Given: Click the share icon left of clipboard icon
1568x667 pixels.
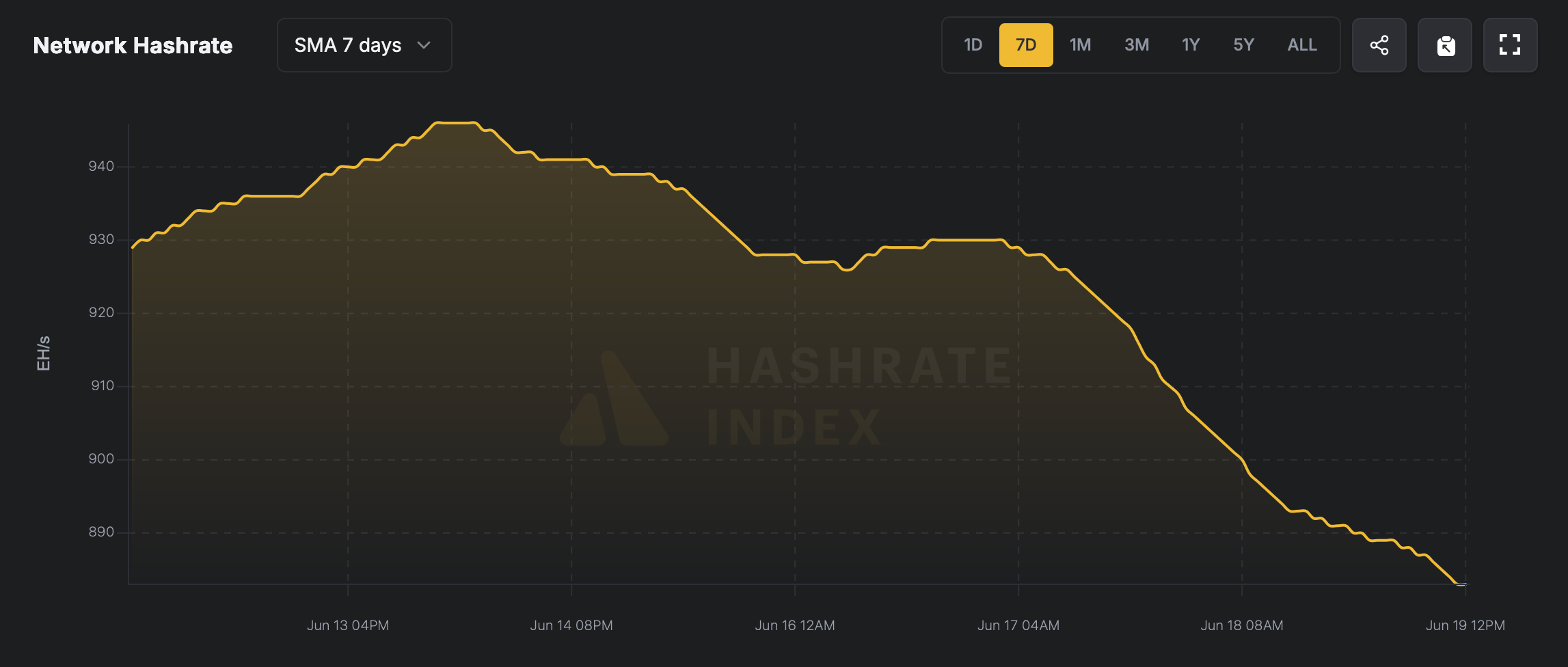Looking at the screenshot, I should (1379, 45).
